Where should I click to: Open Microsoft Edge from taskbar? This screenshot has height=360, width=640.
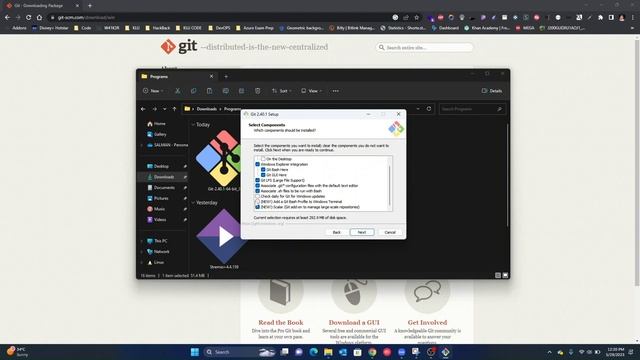click(313, 352)
